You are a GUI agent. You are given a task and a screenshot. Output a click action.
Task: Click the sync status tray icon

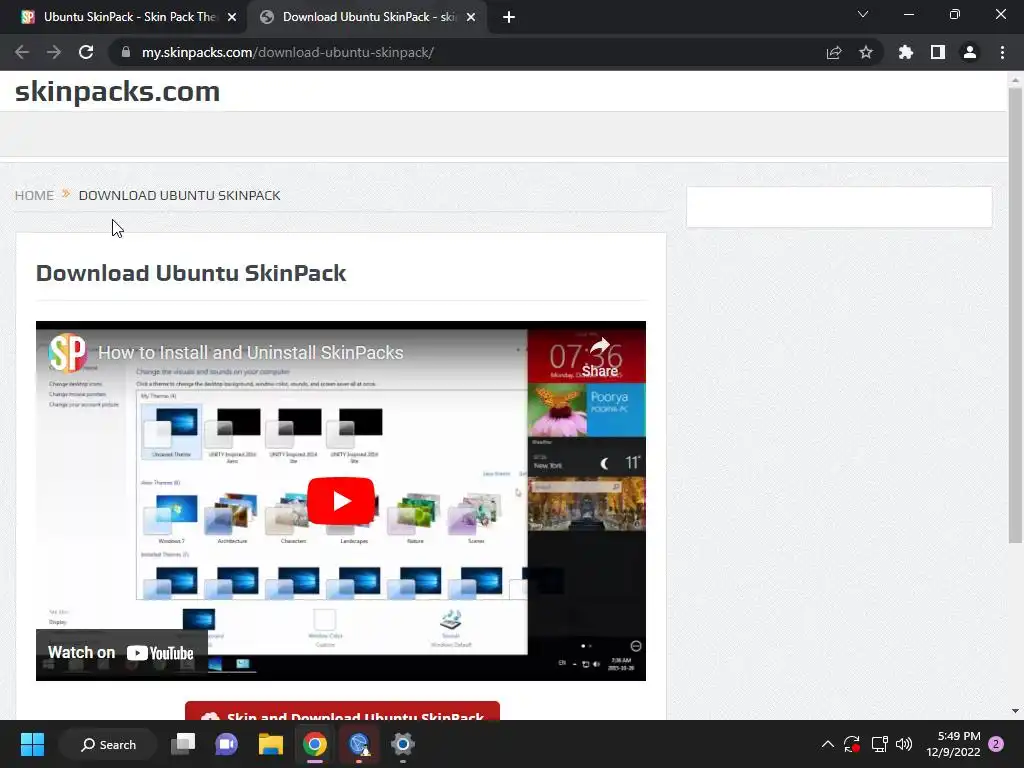click(x=852, y=744)
